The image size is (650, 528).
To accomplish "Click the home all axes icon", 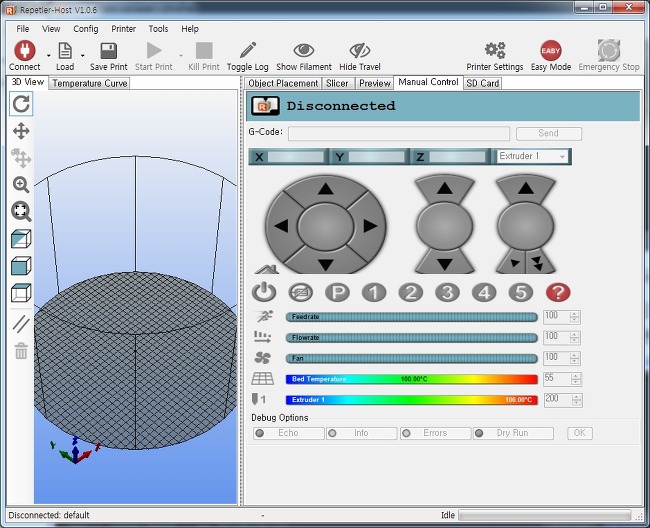I will 267,269.
